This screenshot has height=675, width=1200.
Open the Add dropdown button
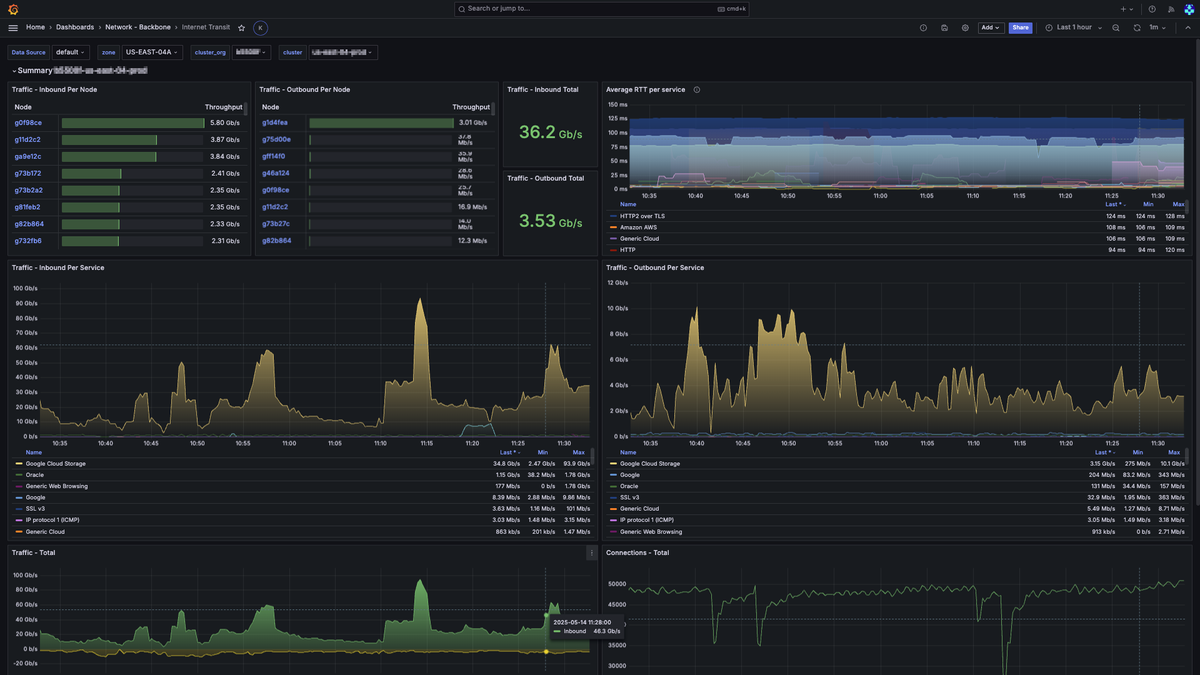[990, 28]
